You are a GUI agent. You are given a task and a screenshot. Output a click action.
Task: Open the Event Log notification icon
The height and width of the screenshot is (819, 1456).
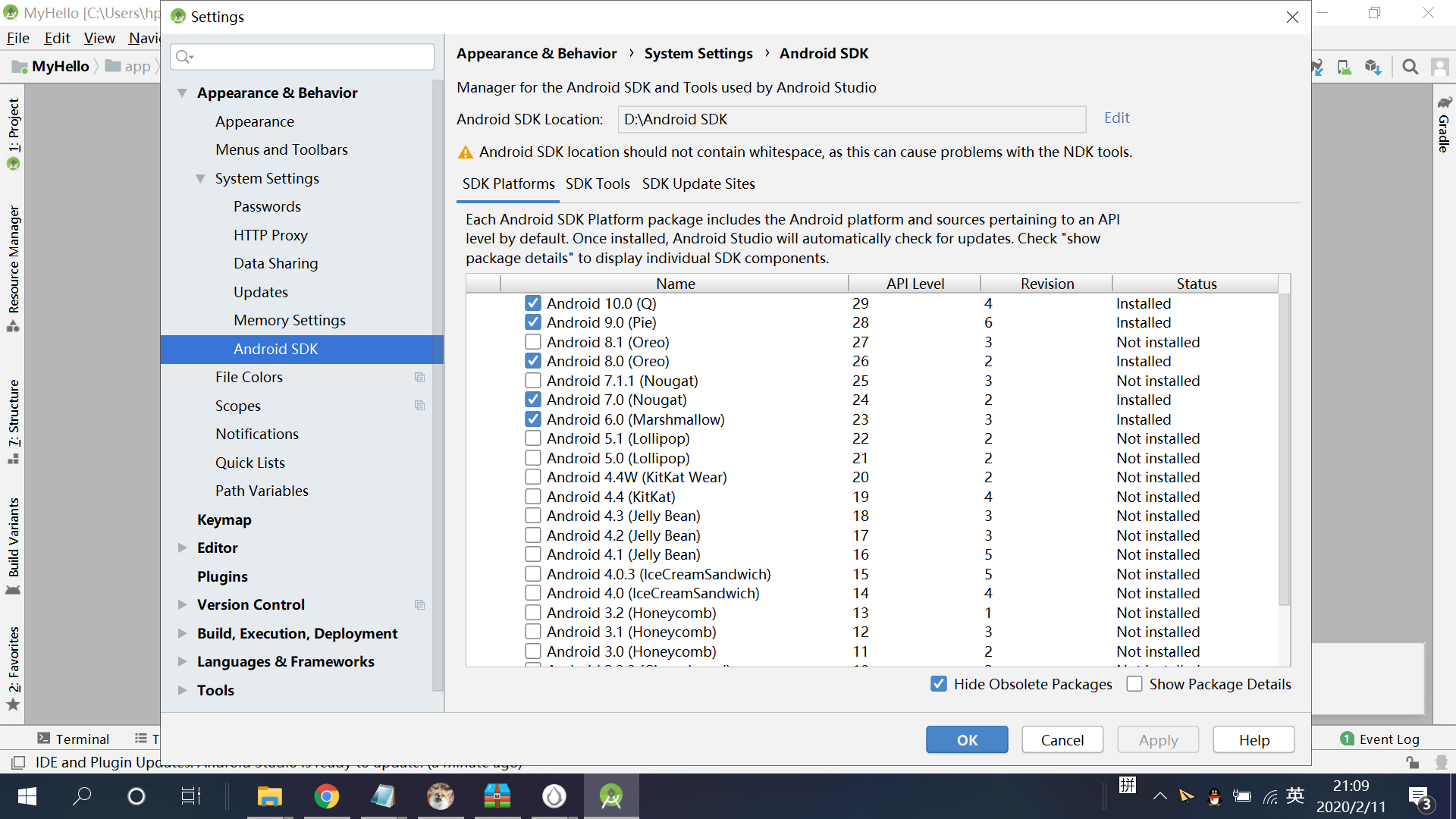1347,739
